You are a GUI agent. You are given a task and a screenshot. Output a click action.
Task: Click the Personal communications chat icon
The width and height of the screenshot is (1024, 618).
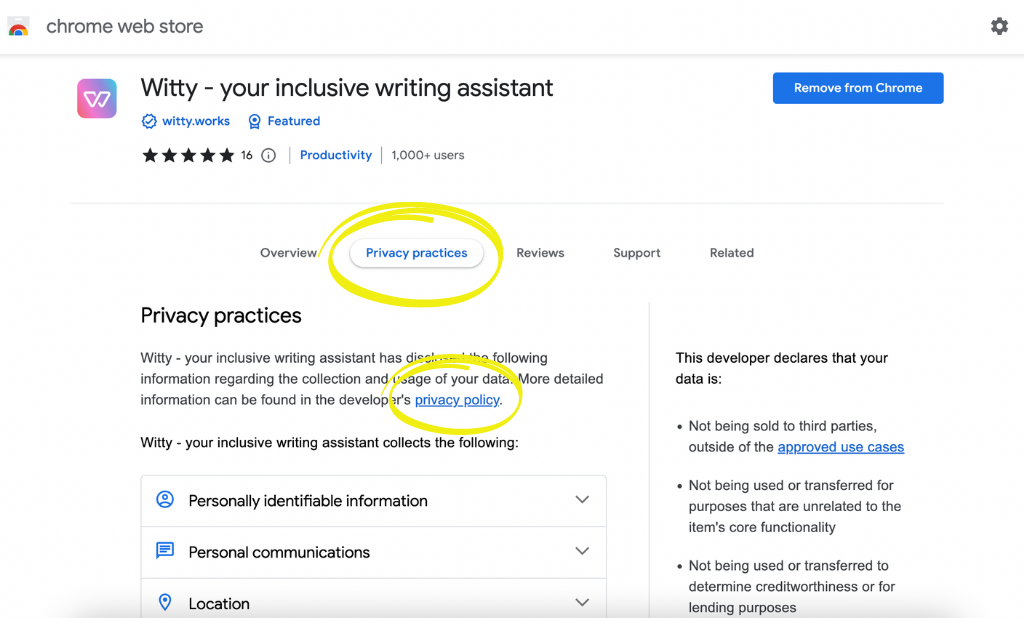165,552
